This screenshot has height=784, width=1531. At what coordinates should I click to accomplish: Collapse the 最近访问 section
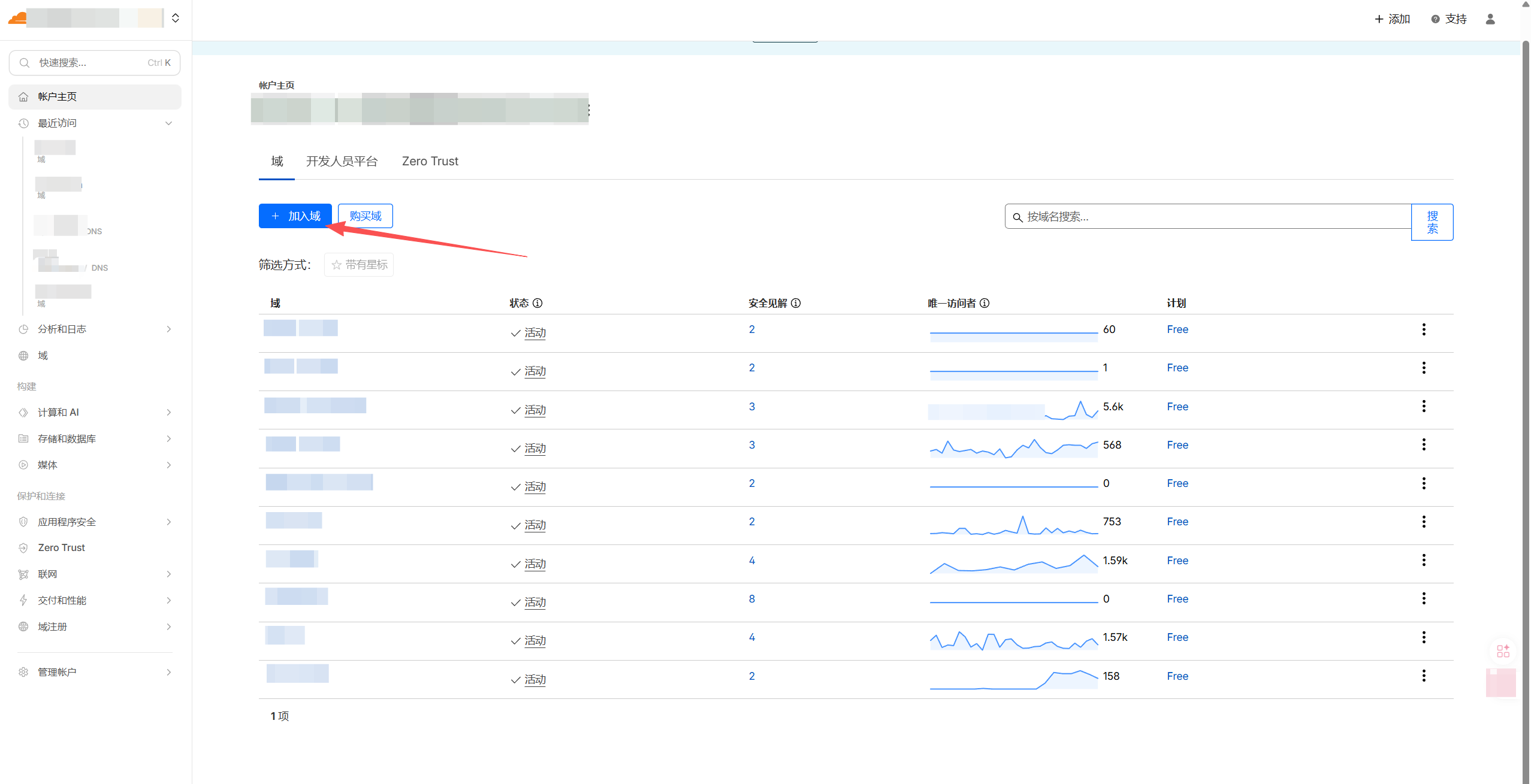tap(168, 123)
